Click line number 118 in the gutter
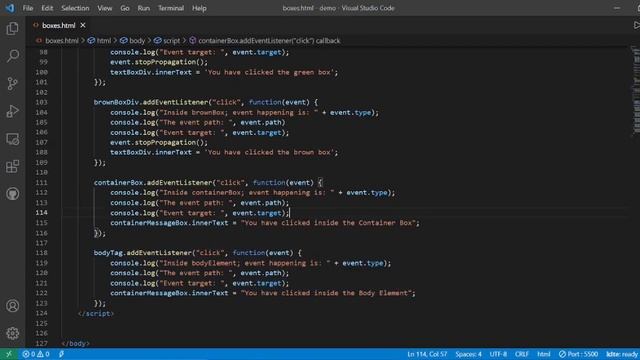Image resolution: width=640 pixels, height=360 pixels. [x=41, y=253]
